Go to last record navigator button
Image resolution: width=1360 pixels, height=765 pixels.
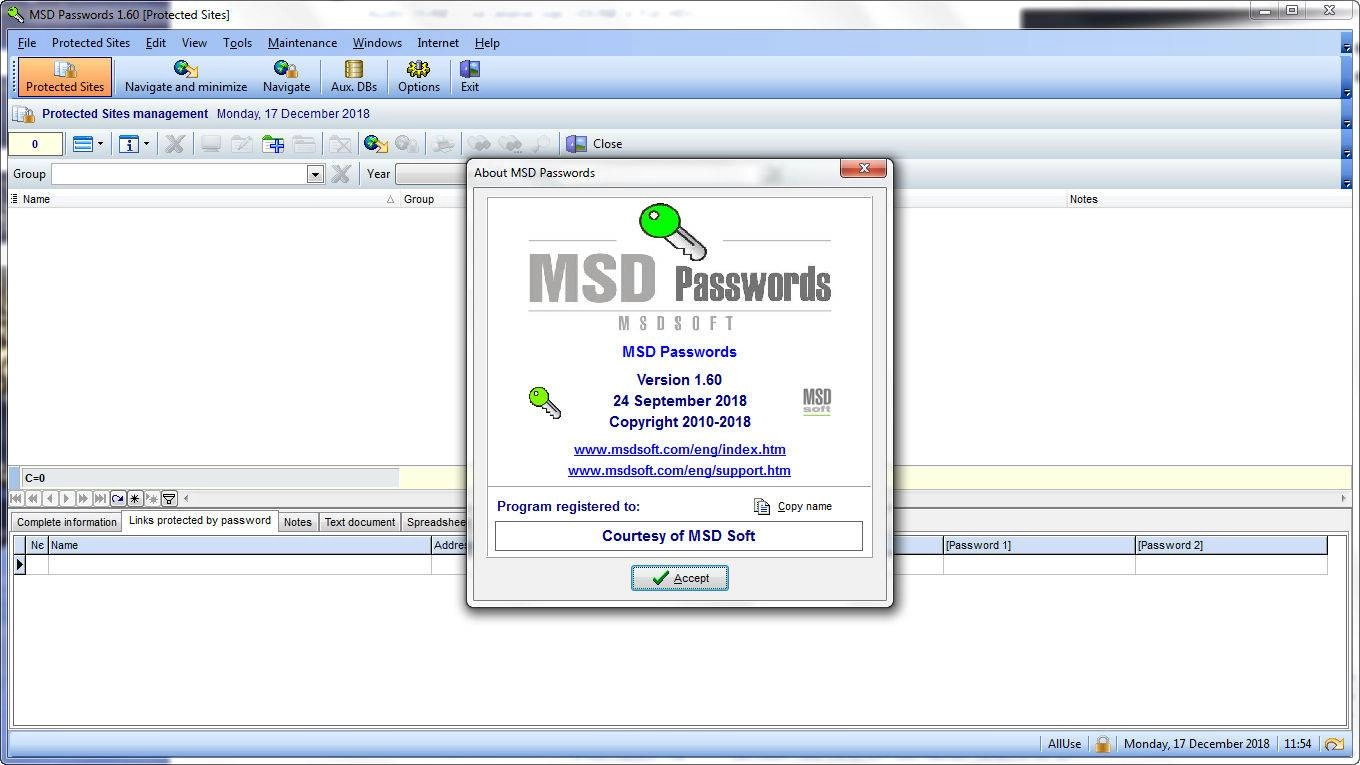click(x=101, y=498)
